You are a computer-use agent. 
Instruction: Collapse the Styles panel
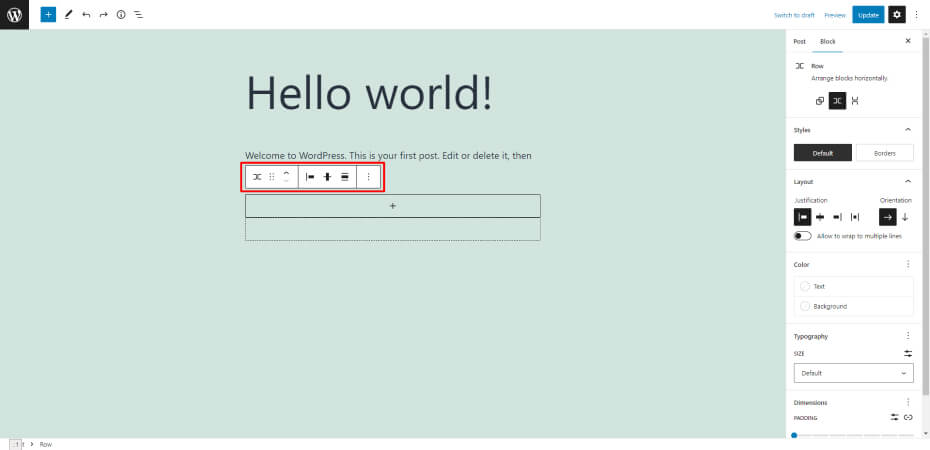907,130
